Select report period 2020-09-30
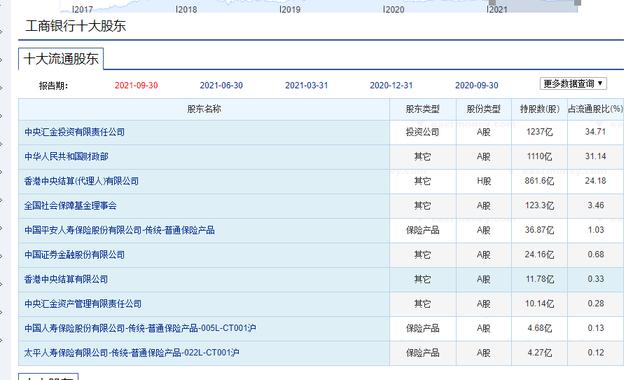The height and width of the screenshot is (380, 640). tap(477, 85)
